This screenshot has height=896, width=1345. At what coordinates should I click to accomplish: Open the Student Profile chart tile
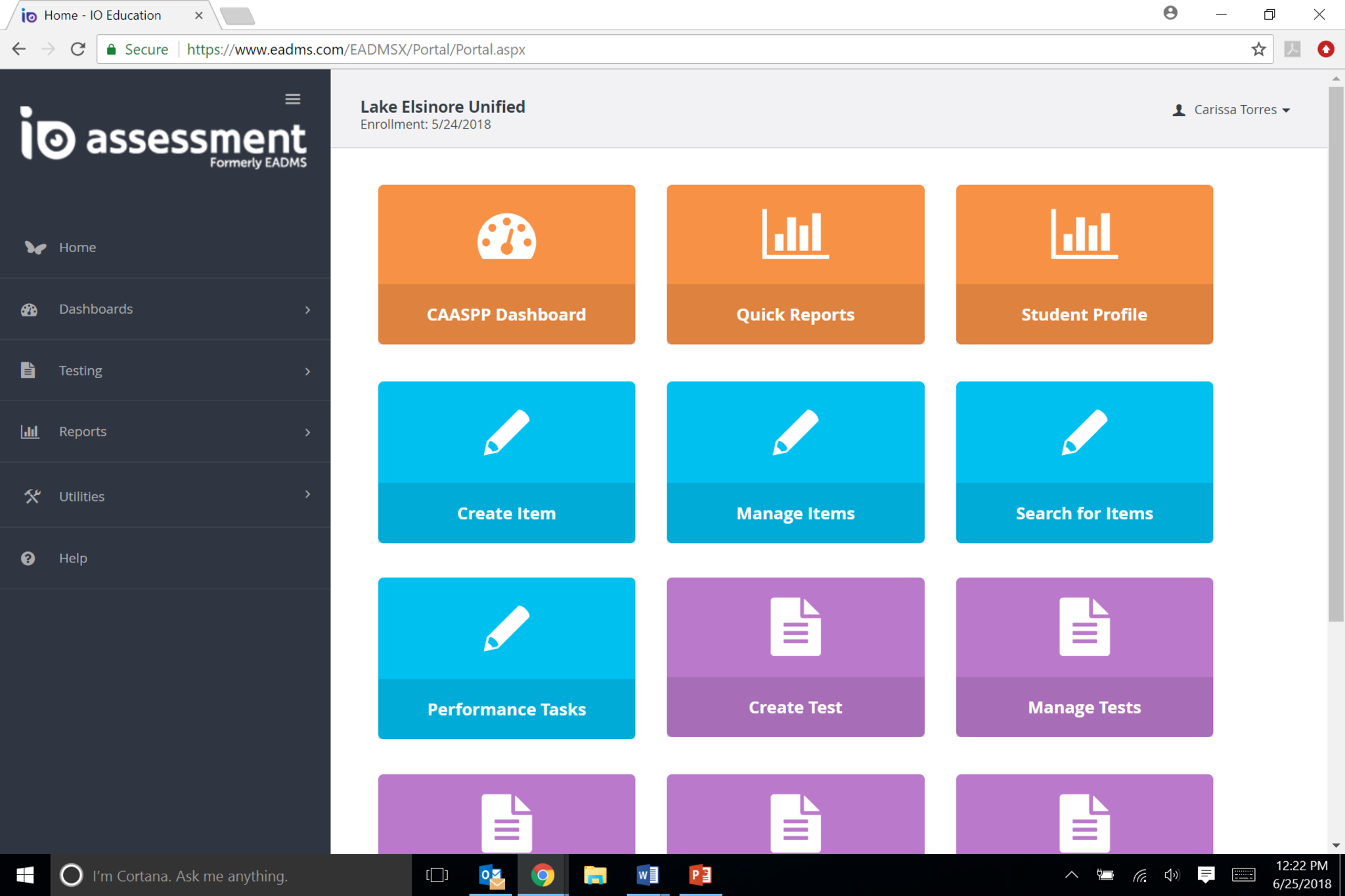click(1084, 264)
